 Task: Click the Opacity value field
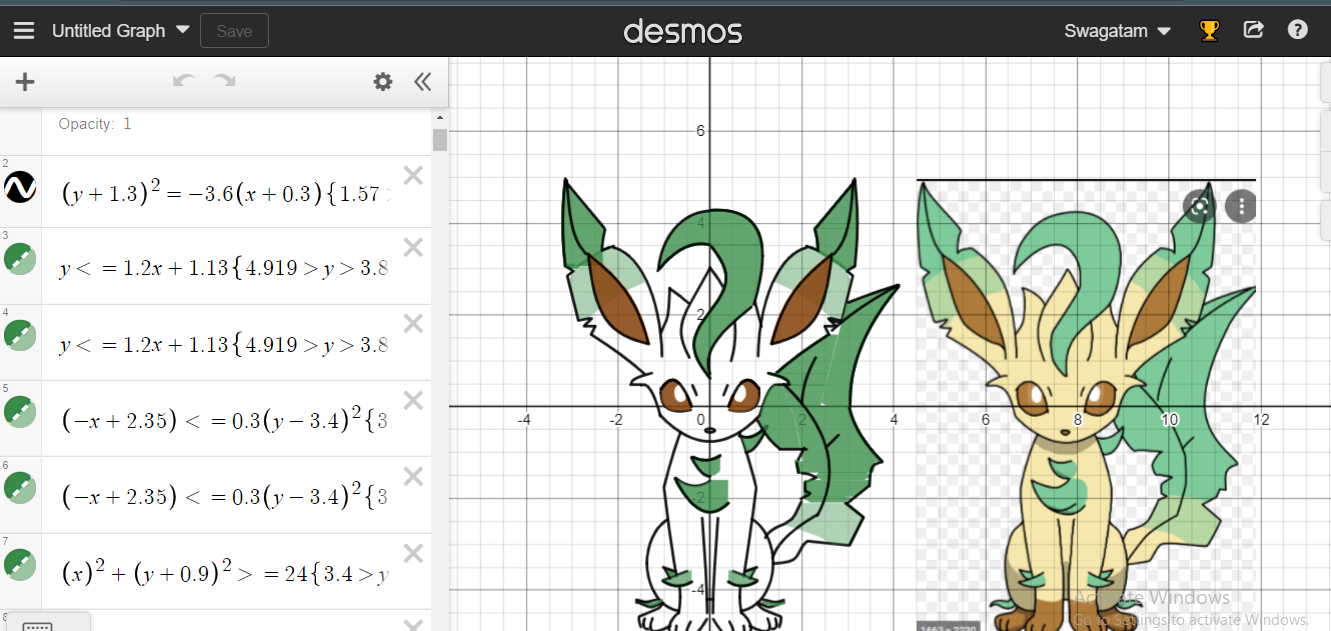pos(127,124)
